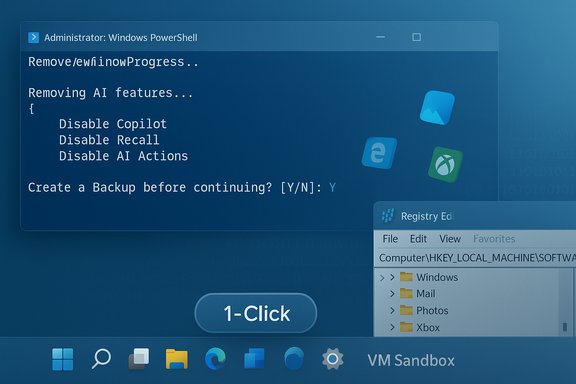Image resolution: width=576 pixels, height=384 pixels.
Task: Click the PowerShell window title icon
Action: (x=33, y=37)
